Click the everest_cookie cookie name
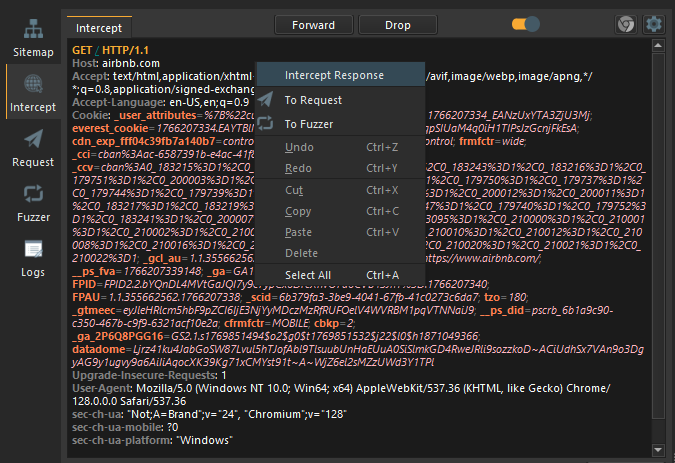 110,128
